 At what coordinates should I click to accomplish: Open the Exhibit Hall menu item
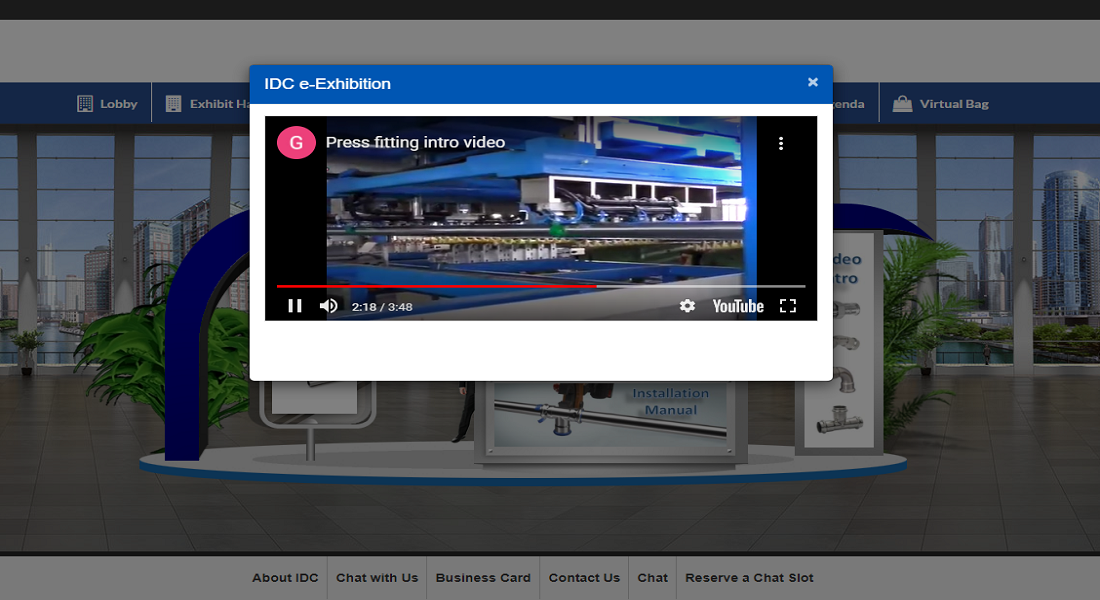coord(208,104)
